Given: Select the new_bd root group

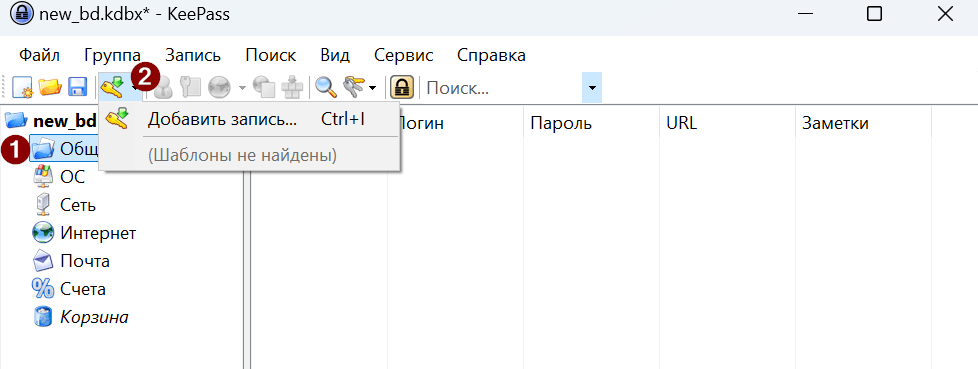Looking at the screenshot, I should point(65,120).
